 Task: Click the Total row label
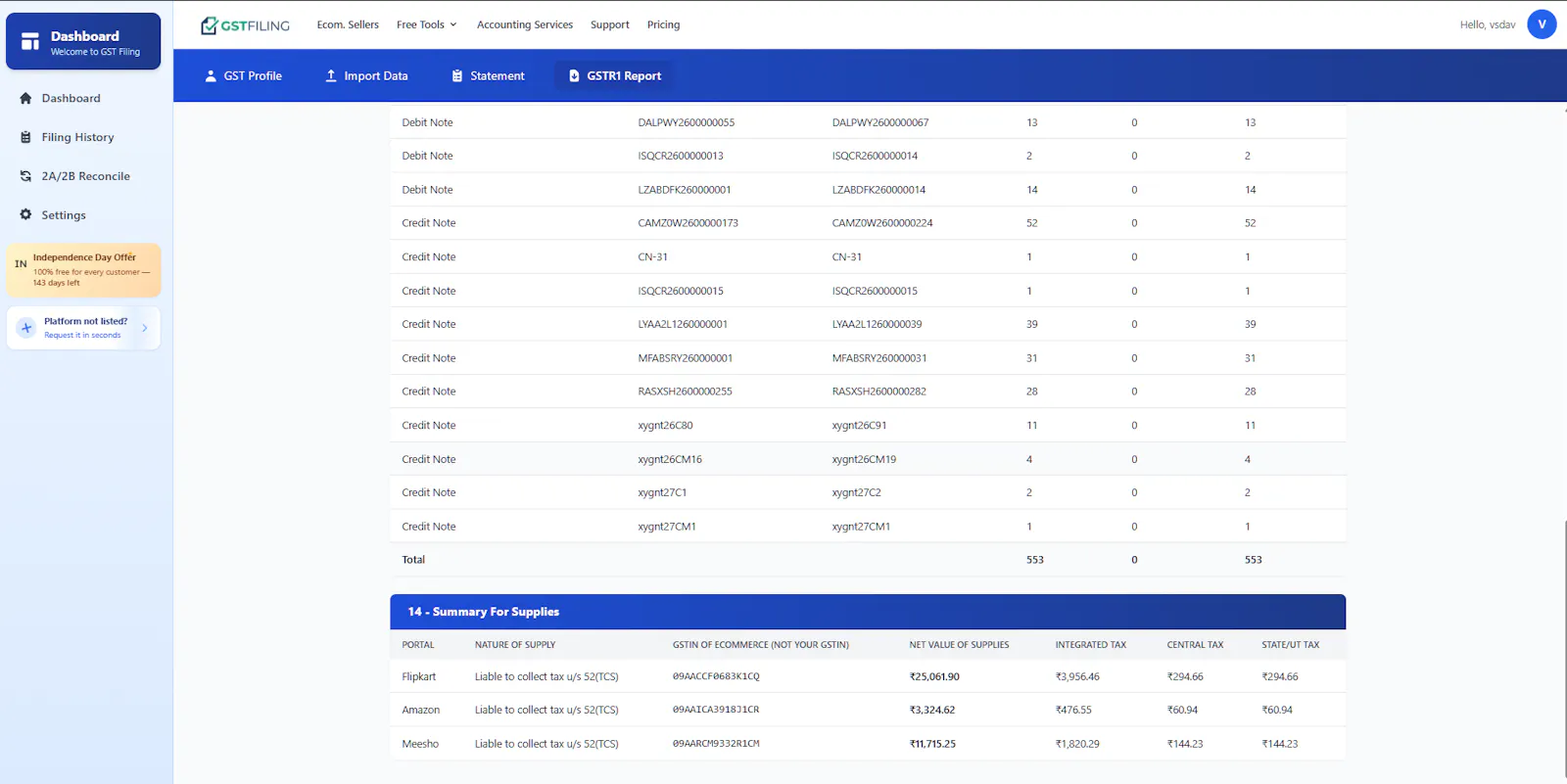[x=413, y=560]
